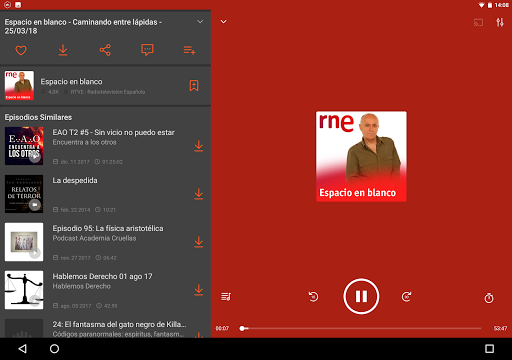Open the audio equalizer settings icon
The width and height of the screenshot is (512, 360).
(x=500, y=22)
